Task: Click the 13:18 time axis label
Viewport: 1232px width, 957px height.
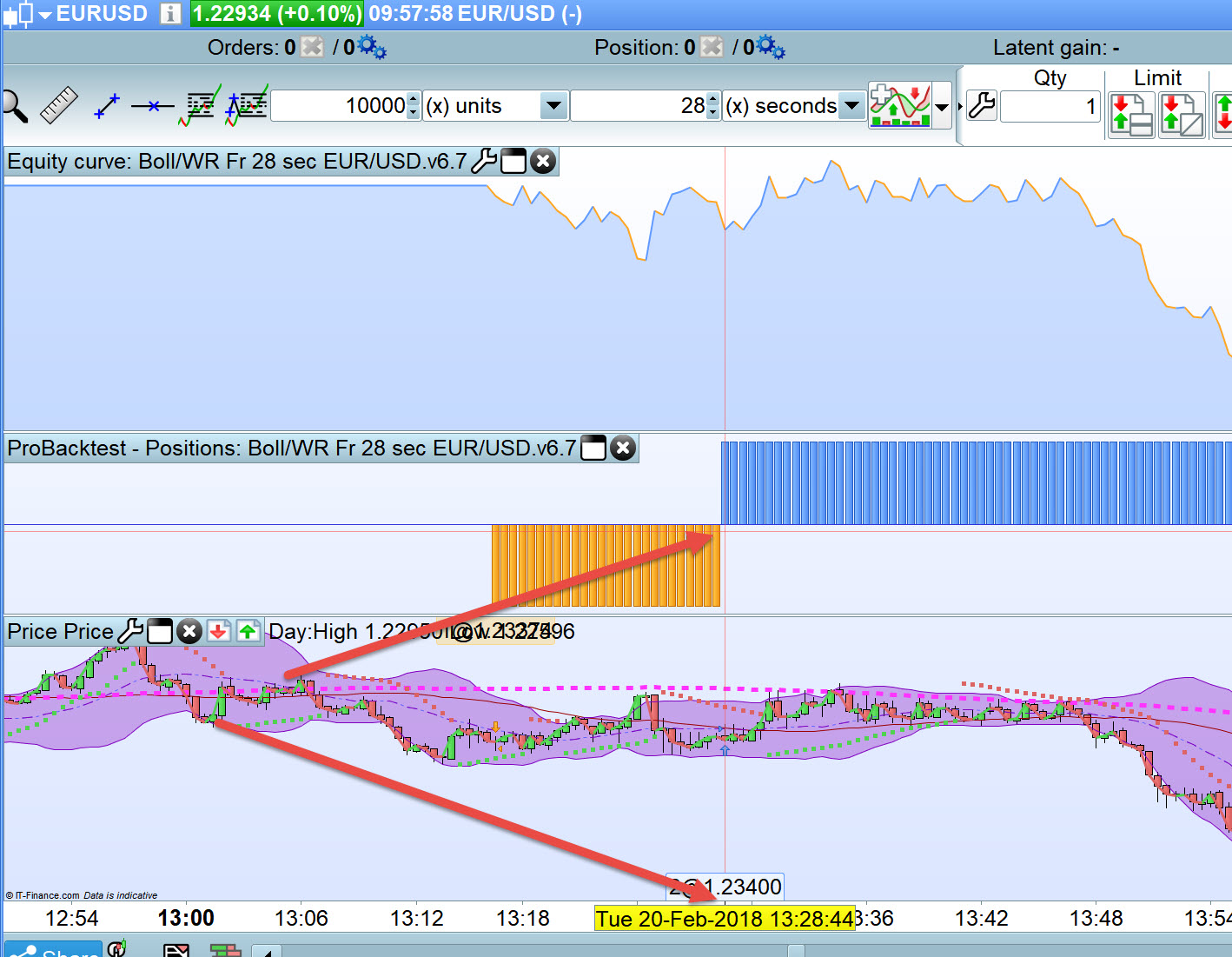Action: 523,919
